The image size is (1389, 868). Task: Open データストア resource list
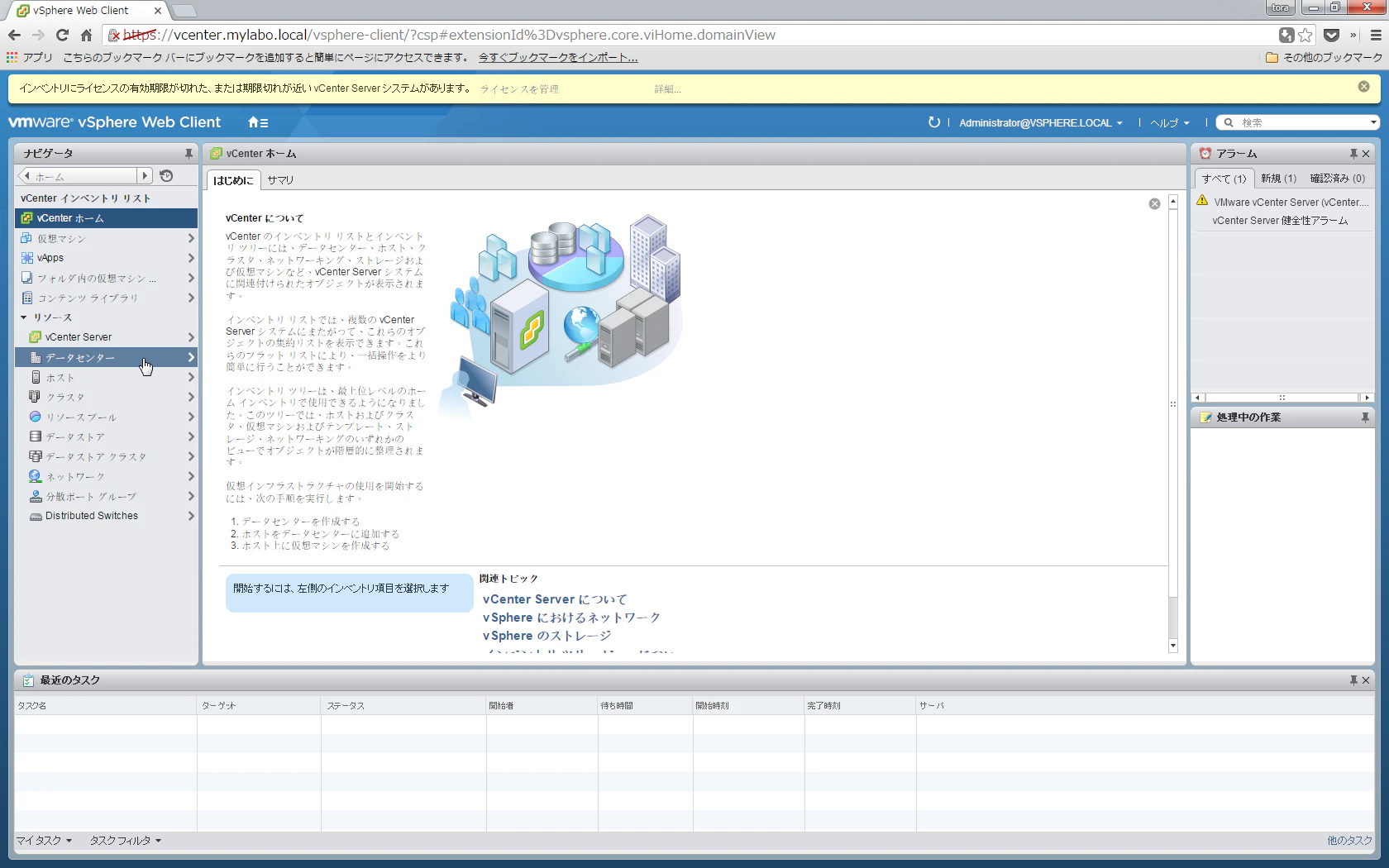coord(106,436)
